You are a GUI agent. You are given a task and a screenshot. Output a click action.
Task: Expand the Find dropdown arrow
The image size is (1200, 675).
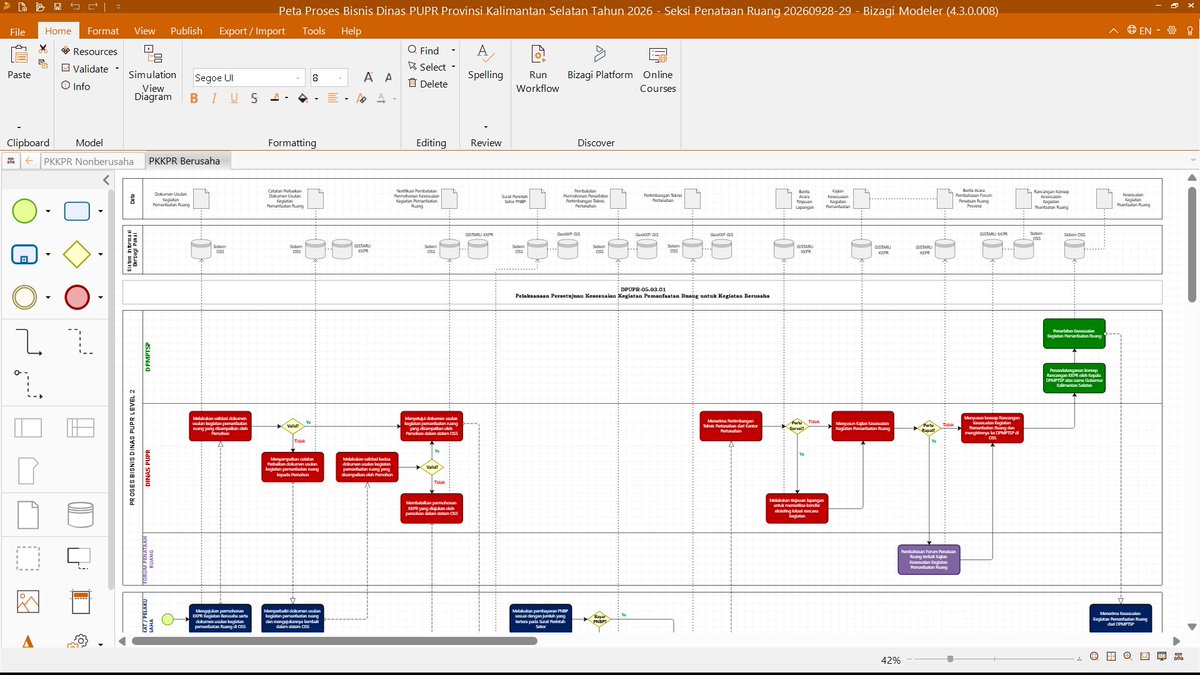coord(453,50)
